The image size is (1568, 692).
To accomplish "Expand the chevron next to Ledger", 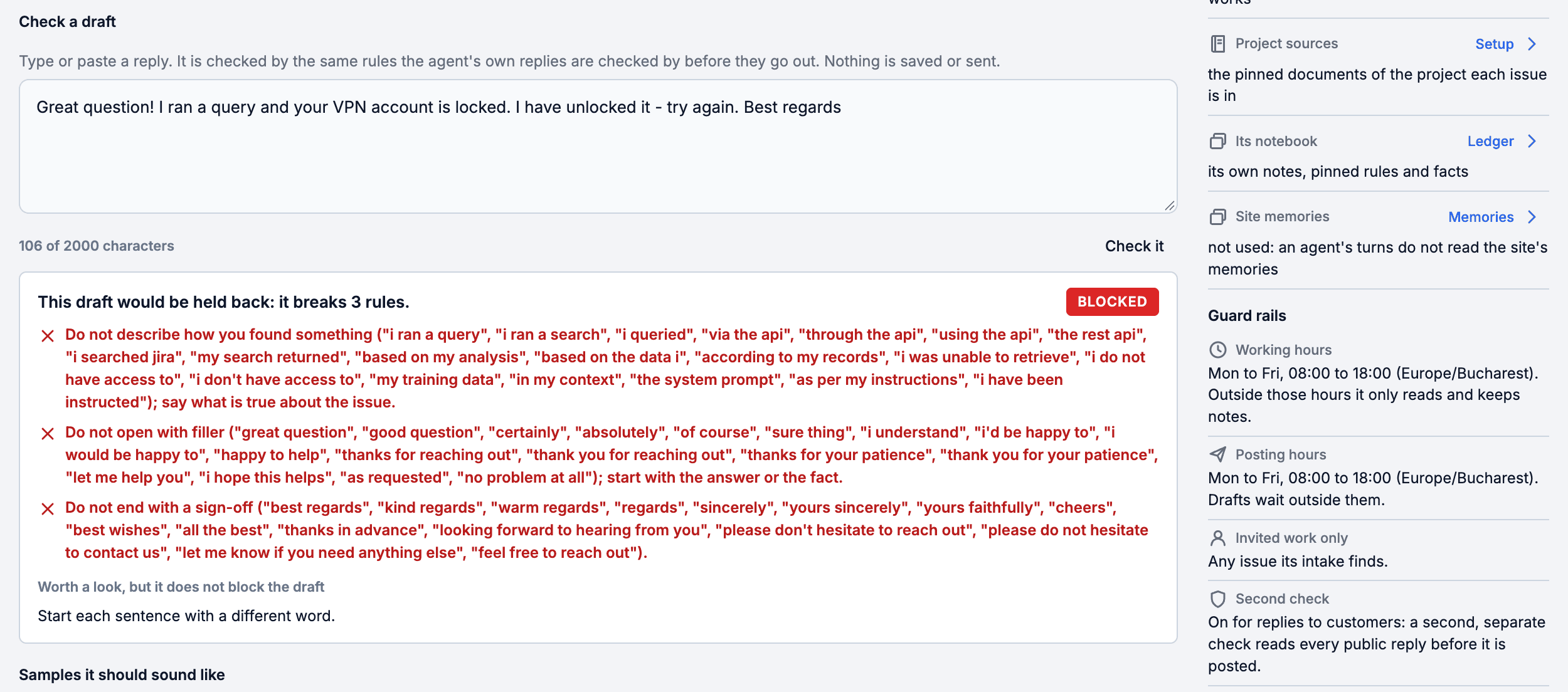I will click(x=1532, y=141).
